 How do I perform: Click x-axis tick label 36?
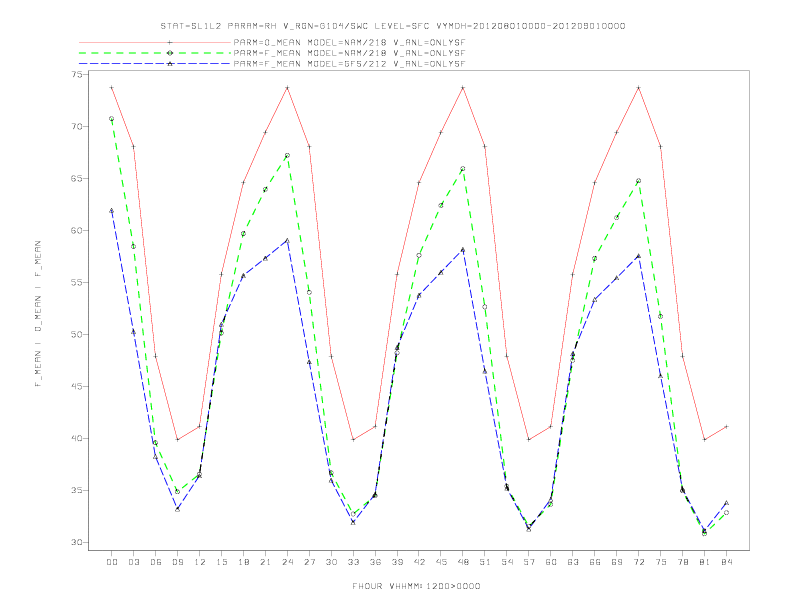coord(375,562)
